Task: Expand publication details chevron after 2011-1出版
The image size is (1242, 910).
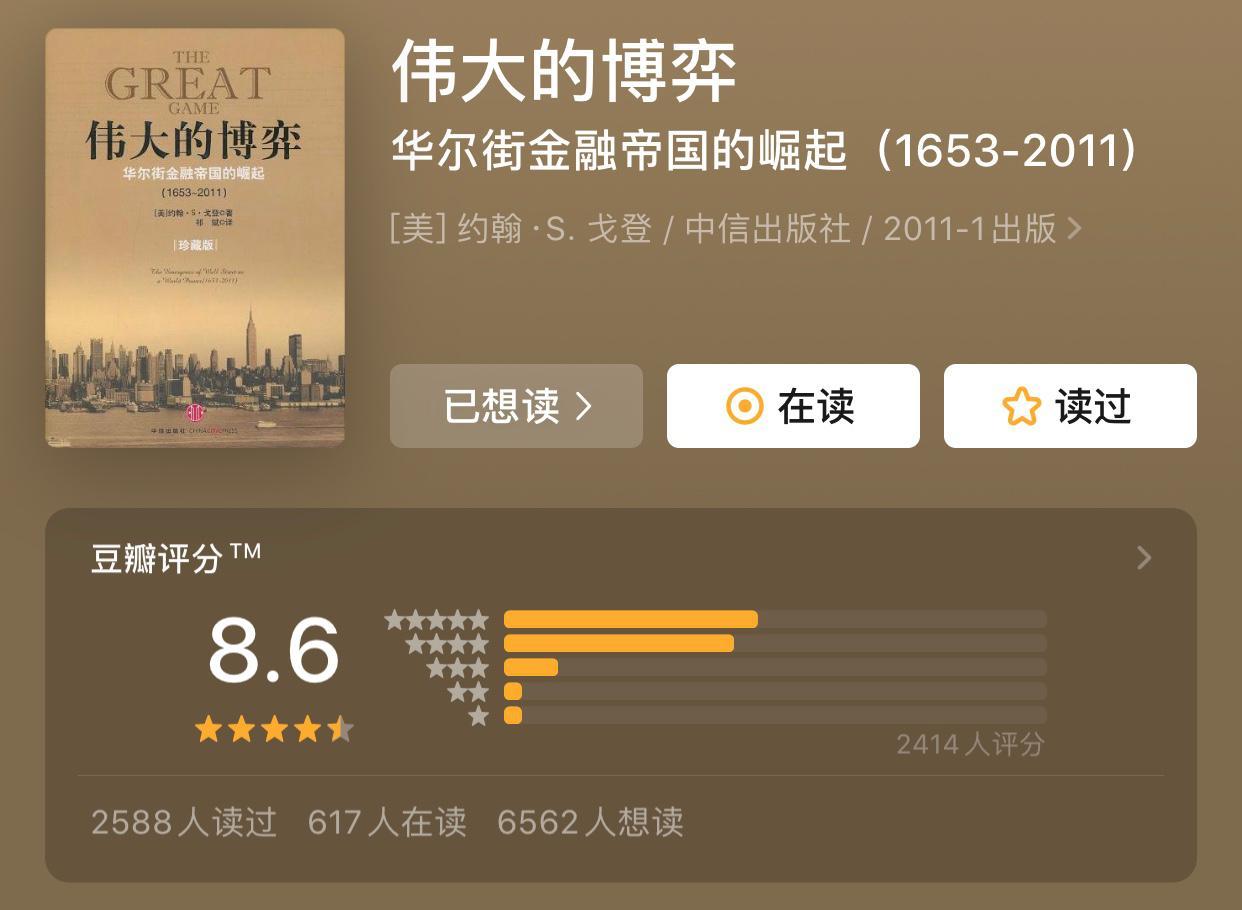Action: [x=1075, y=229]
